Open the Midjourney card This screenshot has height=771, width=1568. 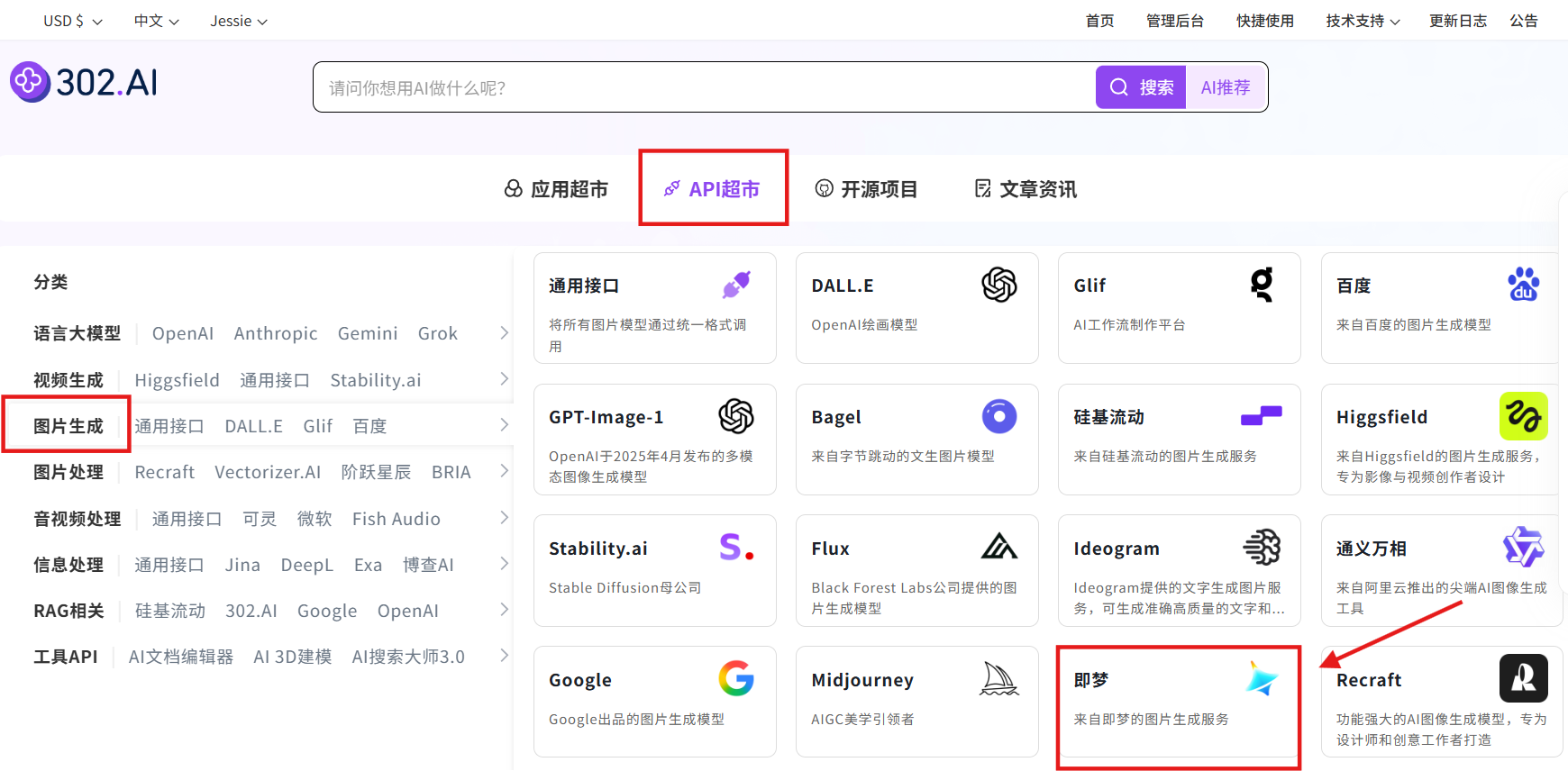[x=917, y=702]
